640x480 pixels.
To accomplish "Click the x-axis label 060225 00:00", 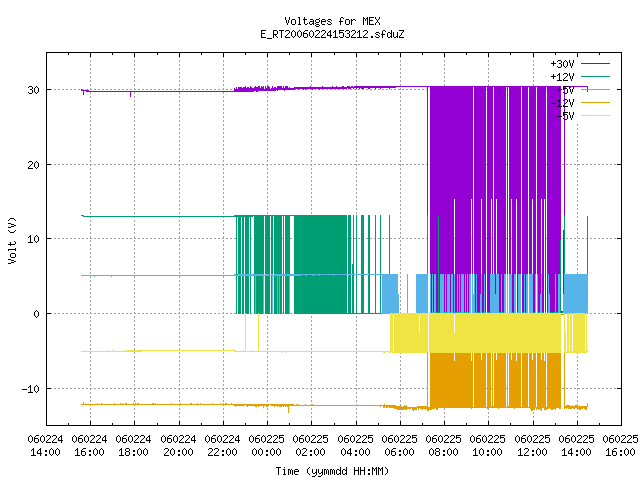I will coord(267,446).
